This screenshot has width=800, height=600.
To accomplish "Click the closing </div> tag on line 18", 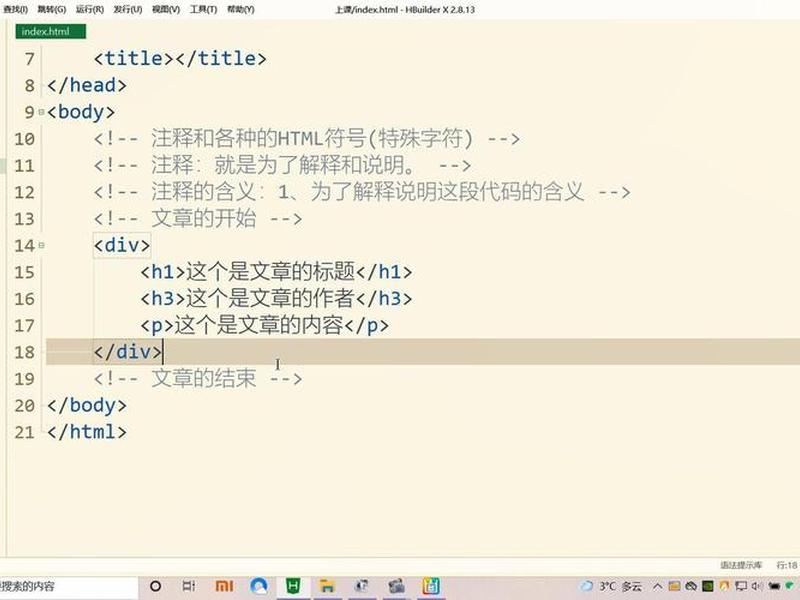I will pos(128,352).
